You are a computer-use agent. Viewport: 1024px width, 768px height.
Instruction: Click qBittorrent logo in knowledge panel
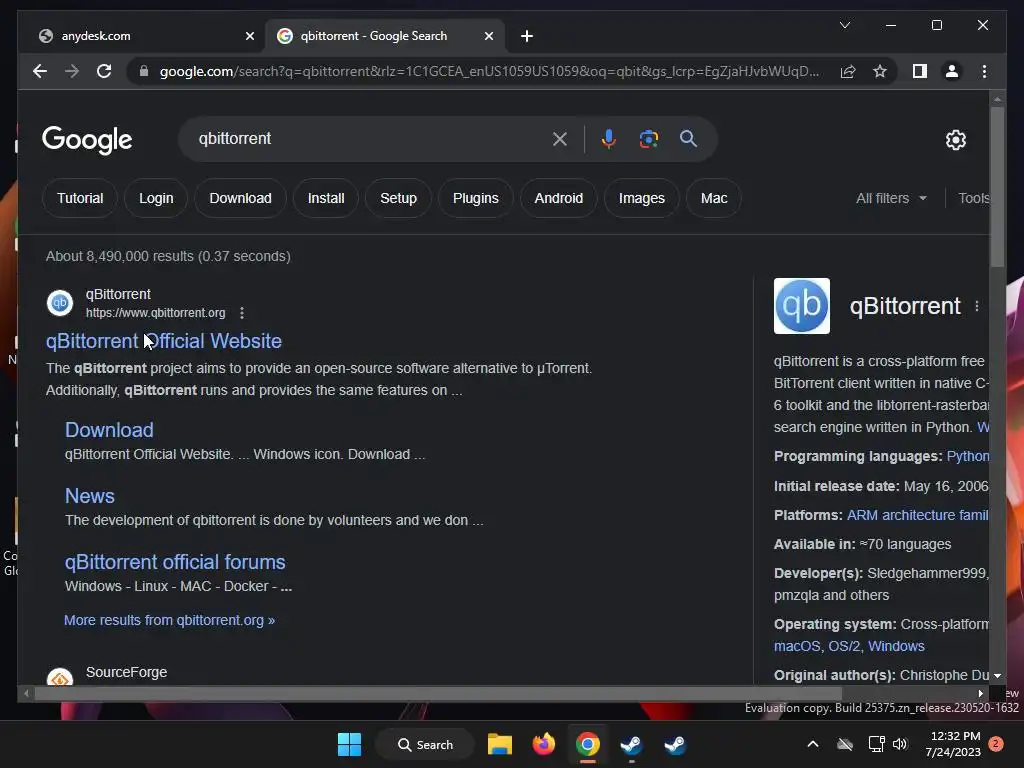point(802,306)
